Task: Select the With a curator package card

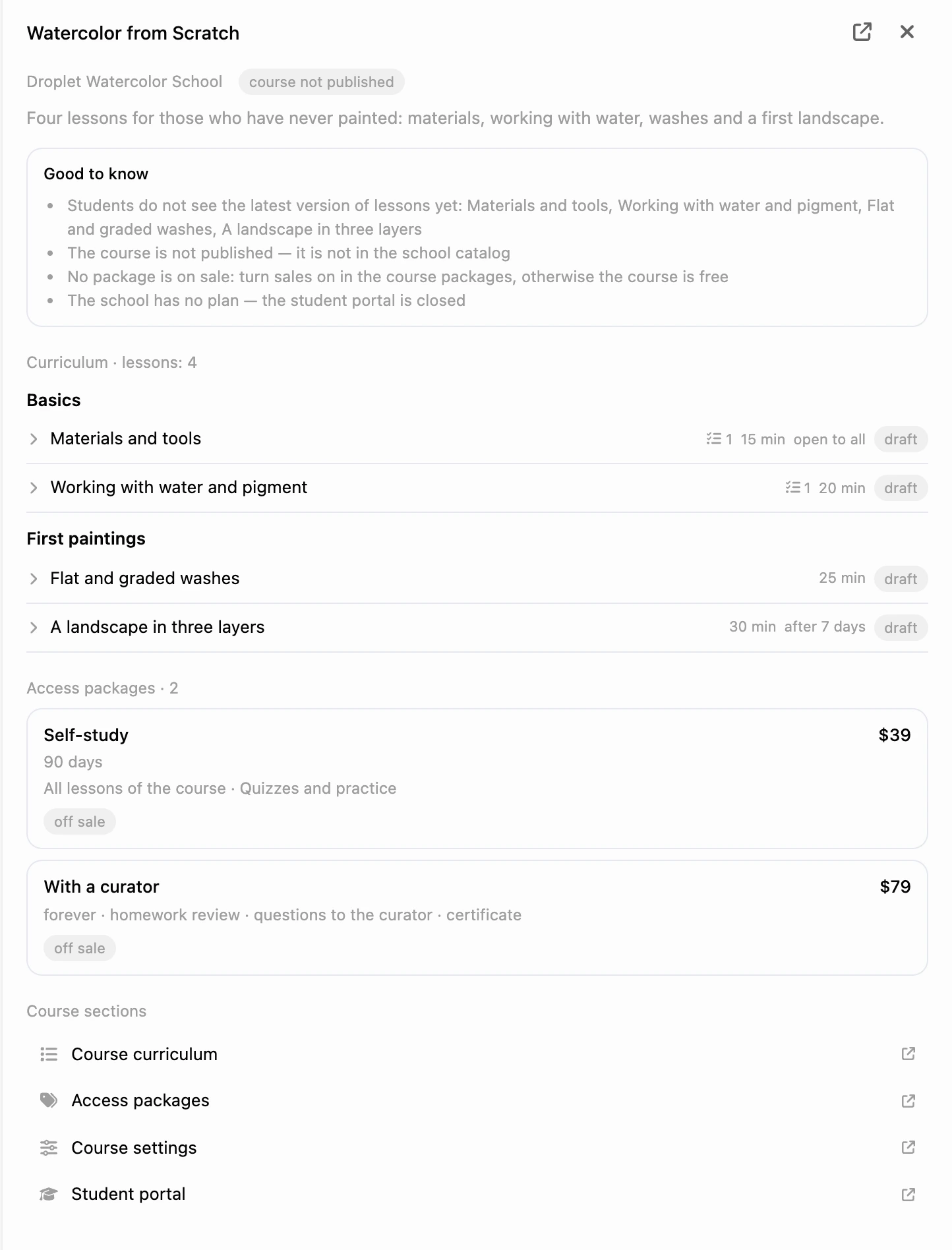Action: tap(477, 918)
